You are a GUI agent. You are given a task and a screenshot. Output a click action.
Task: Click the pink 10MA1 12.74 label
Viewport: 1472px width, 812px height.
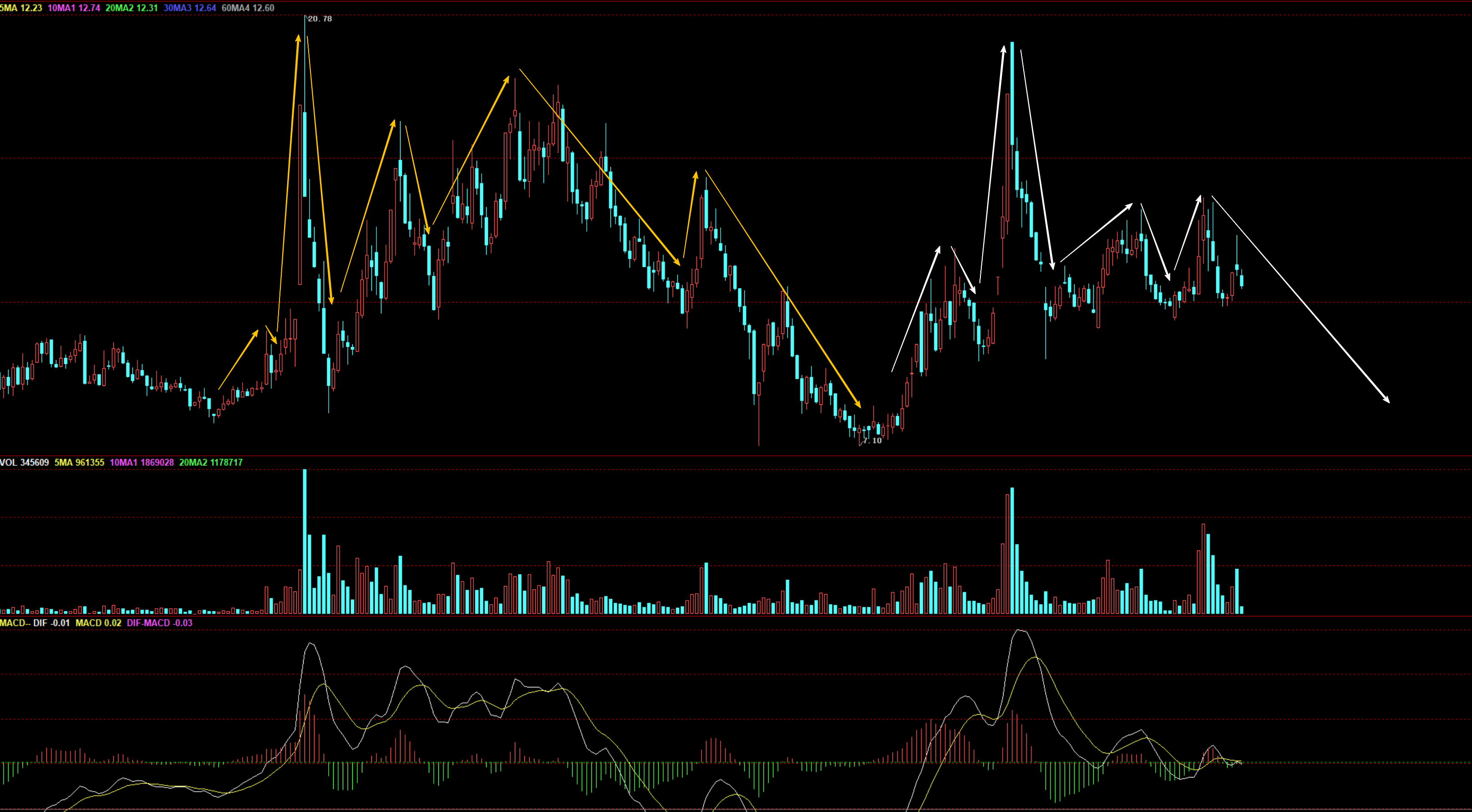[x=74, y=8]
